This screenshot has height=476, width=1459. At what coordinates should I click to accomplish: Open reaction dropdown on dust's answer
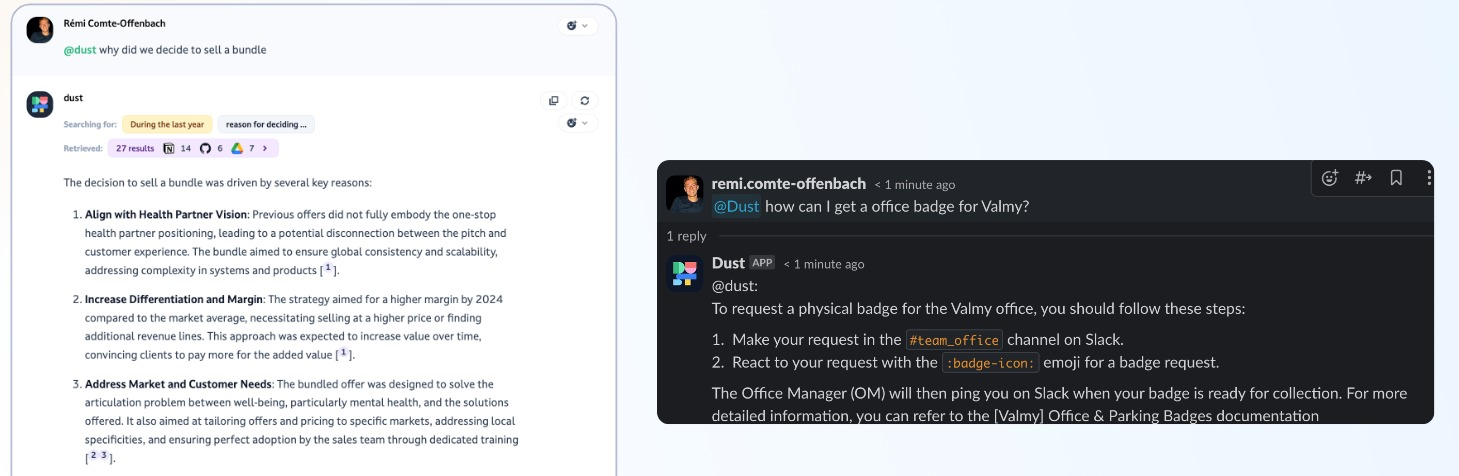(577, 123)
